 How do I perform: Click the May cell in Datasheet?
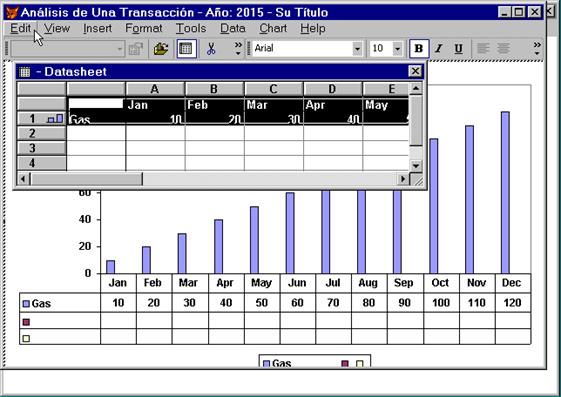point(386,104)
